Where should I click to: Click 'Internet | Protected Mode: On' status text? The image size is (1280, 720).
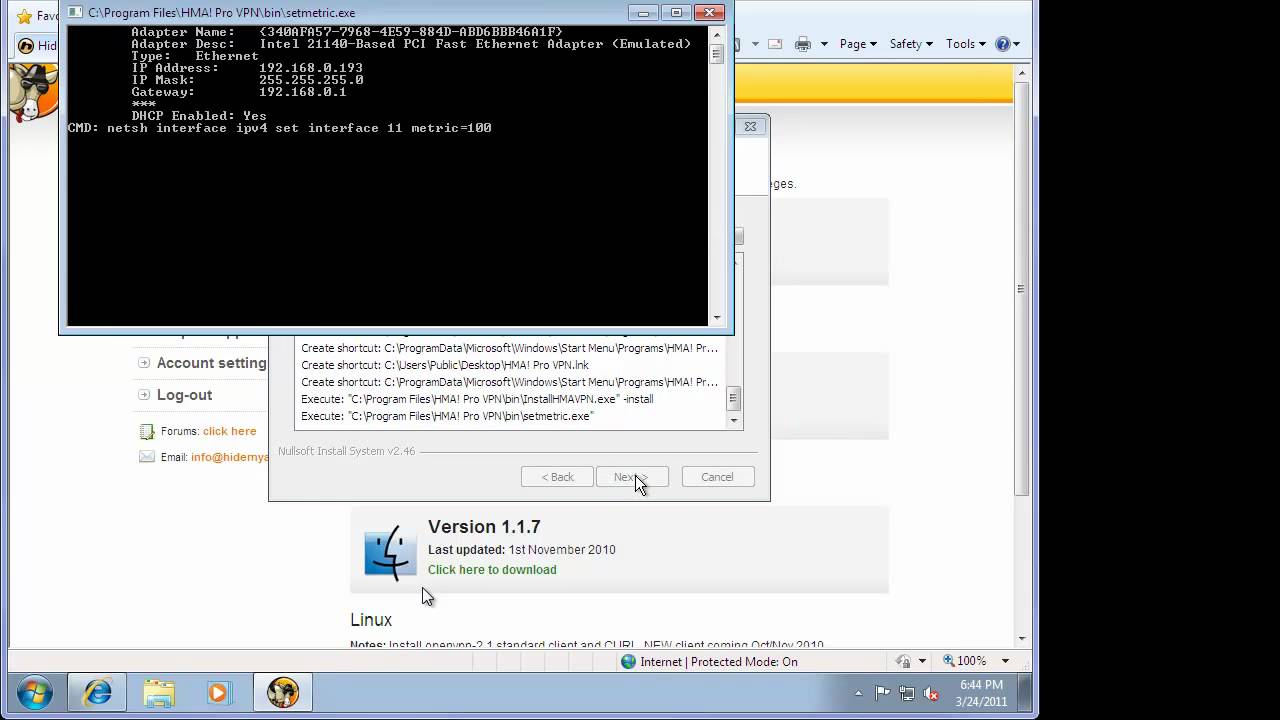pos(719,662)
